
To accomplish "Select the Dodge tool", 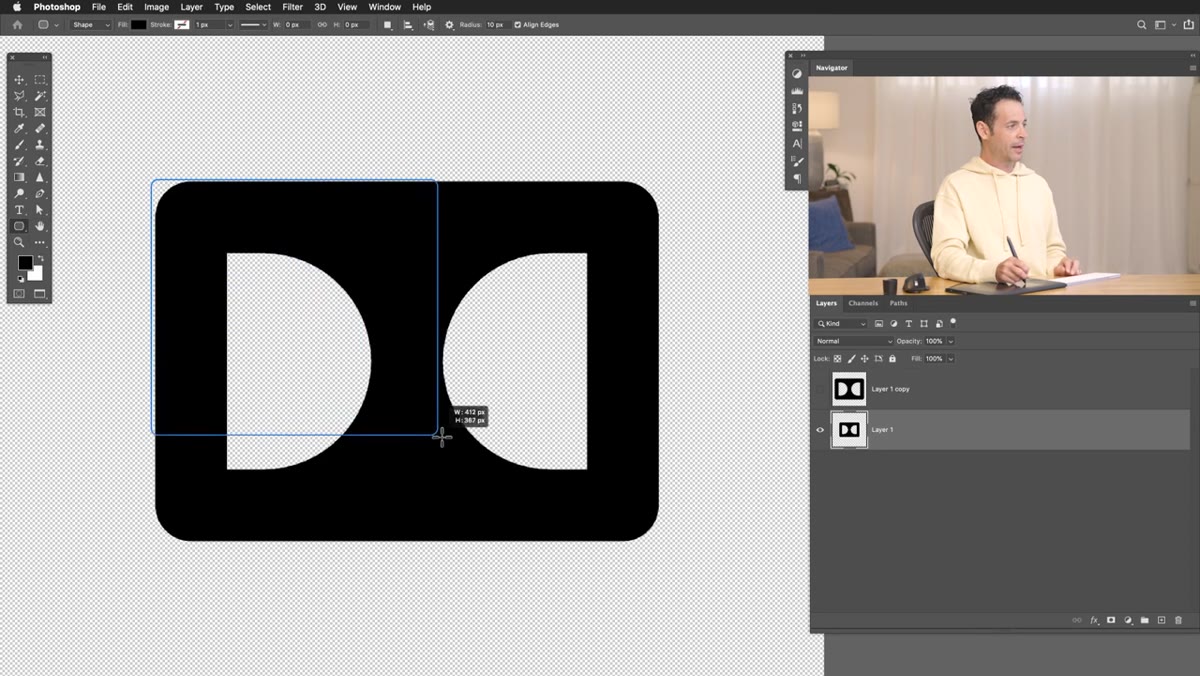I will click(19, 193).
